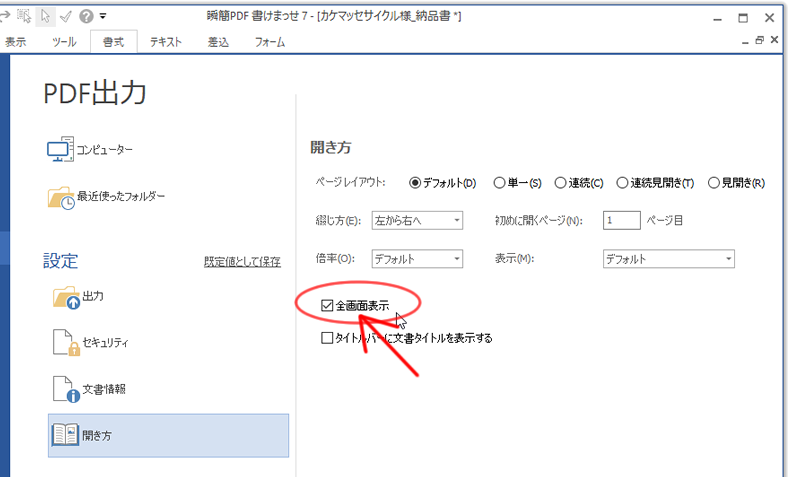Select the pointer arrow tool in quick toolbar
788x477 pixels.
coord(45,17)
